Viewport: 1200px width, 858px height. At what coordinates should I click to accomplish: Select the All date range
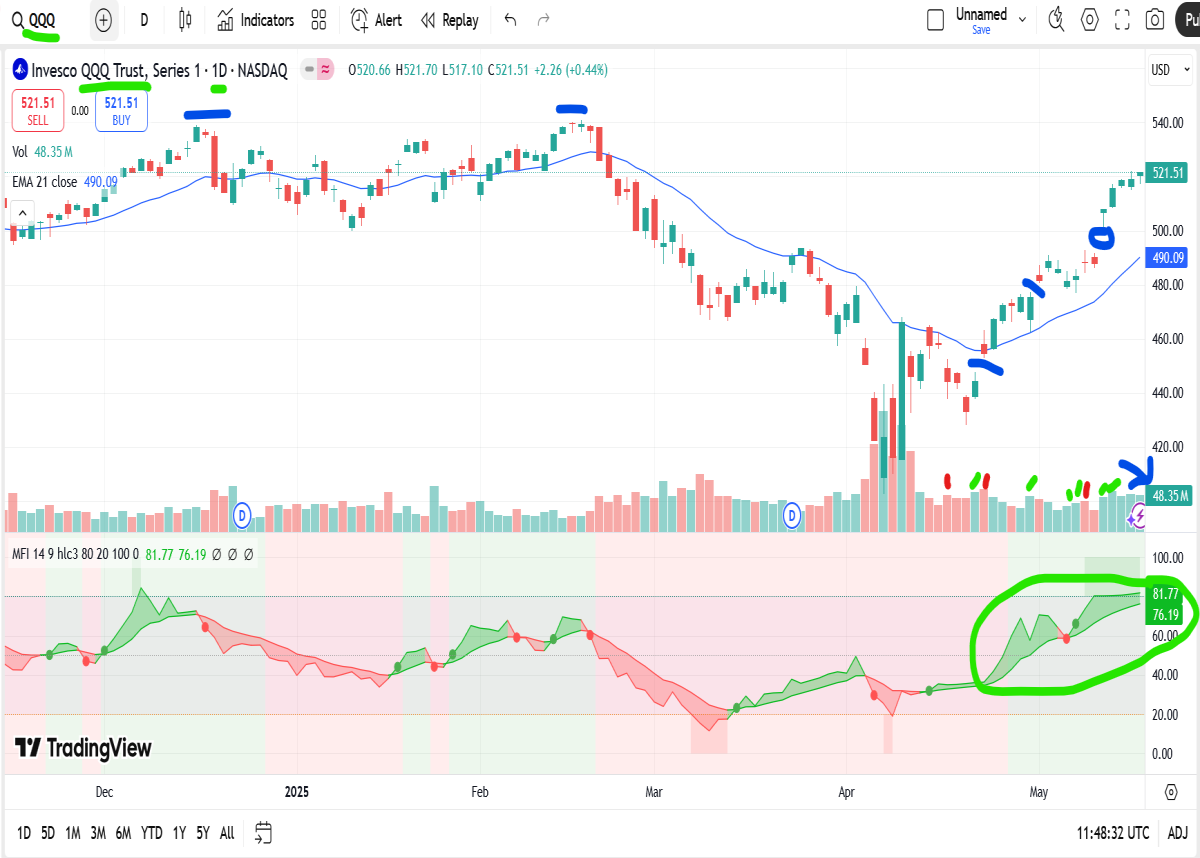(227, 832)
